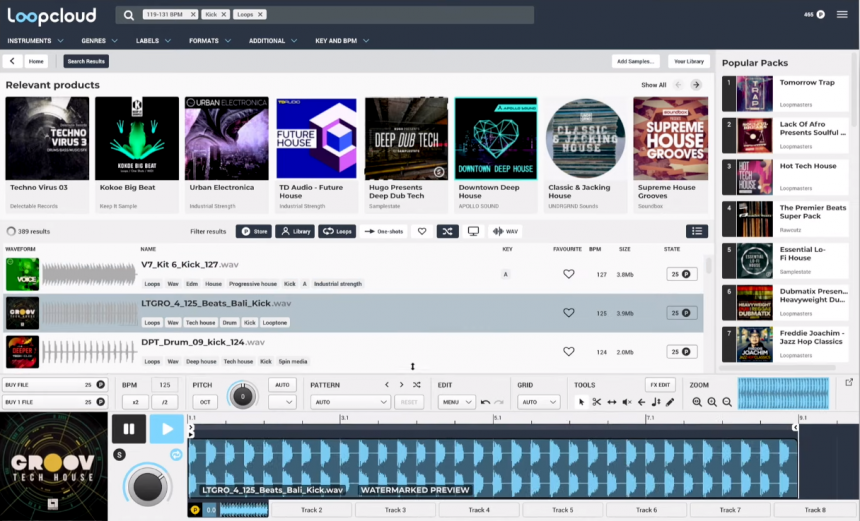Toggle the favourites heart filter
Screen dimensions: 860x521
[x=422, y=231]
